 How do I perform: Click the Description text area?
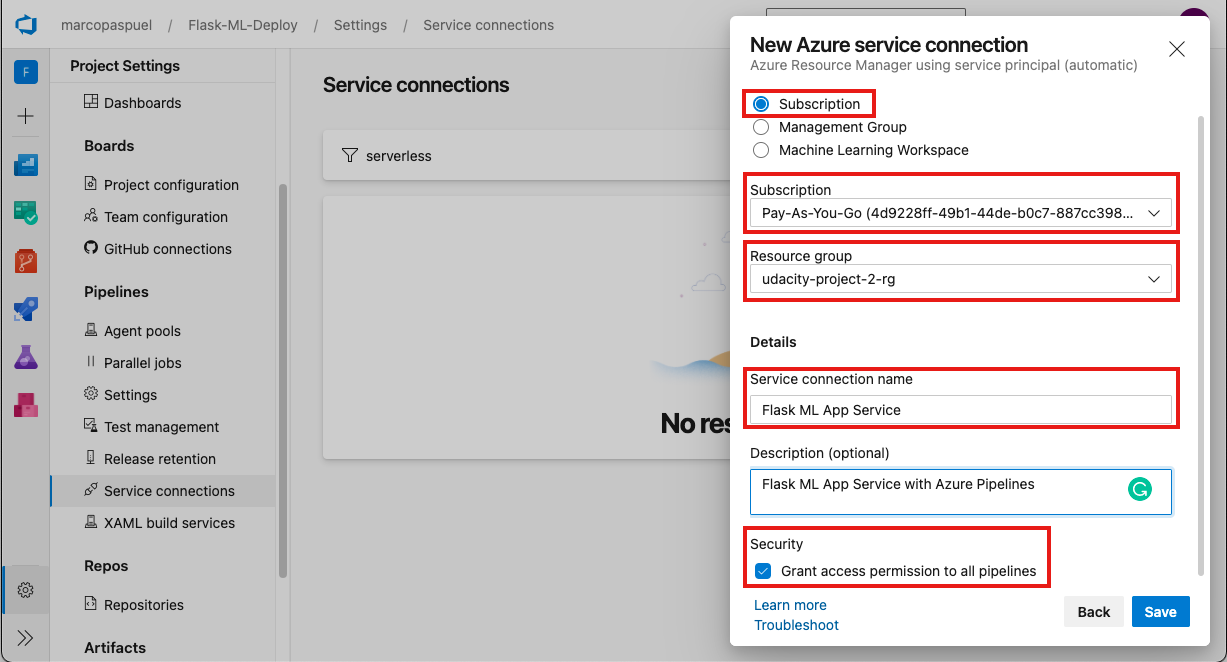pyautogui.click(x=961, y=492)
